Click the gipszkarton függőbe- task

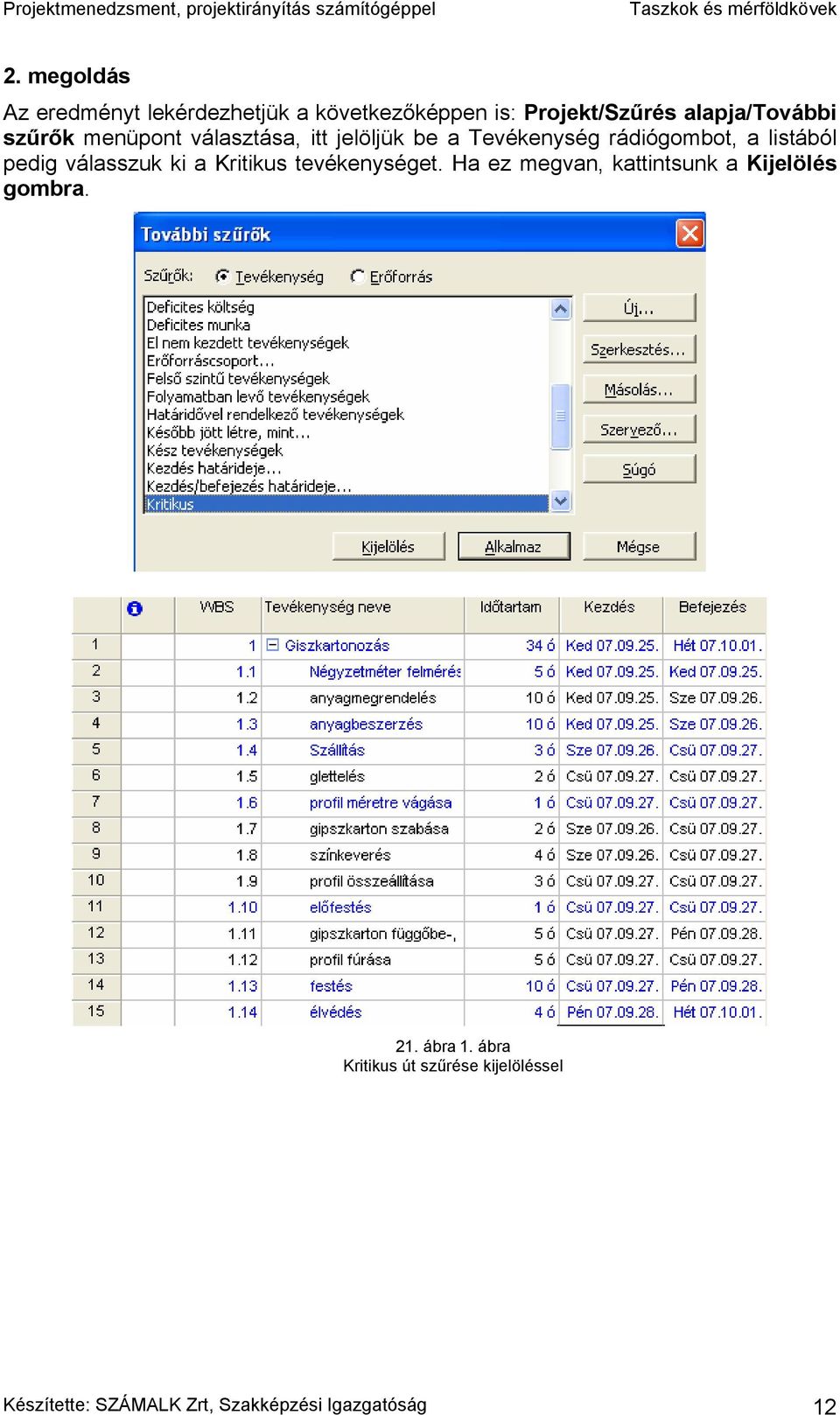pos(383,934)
